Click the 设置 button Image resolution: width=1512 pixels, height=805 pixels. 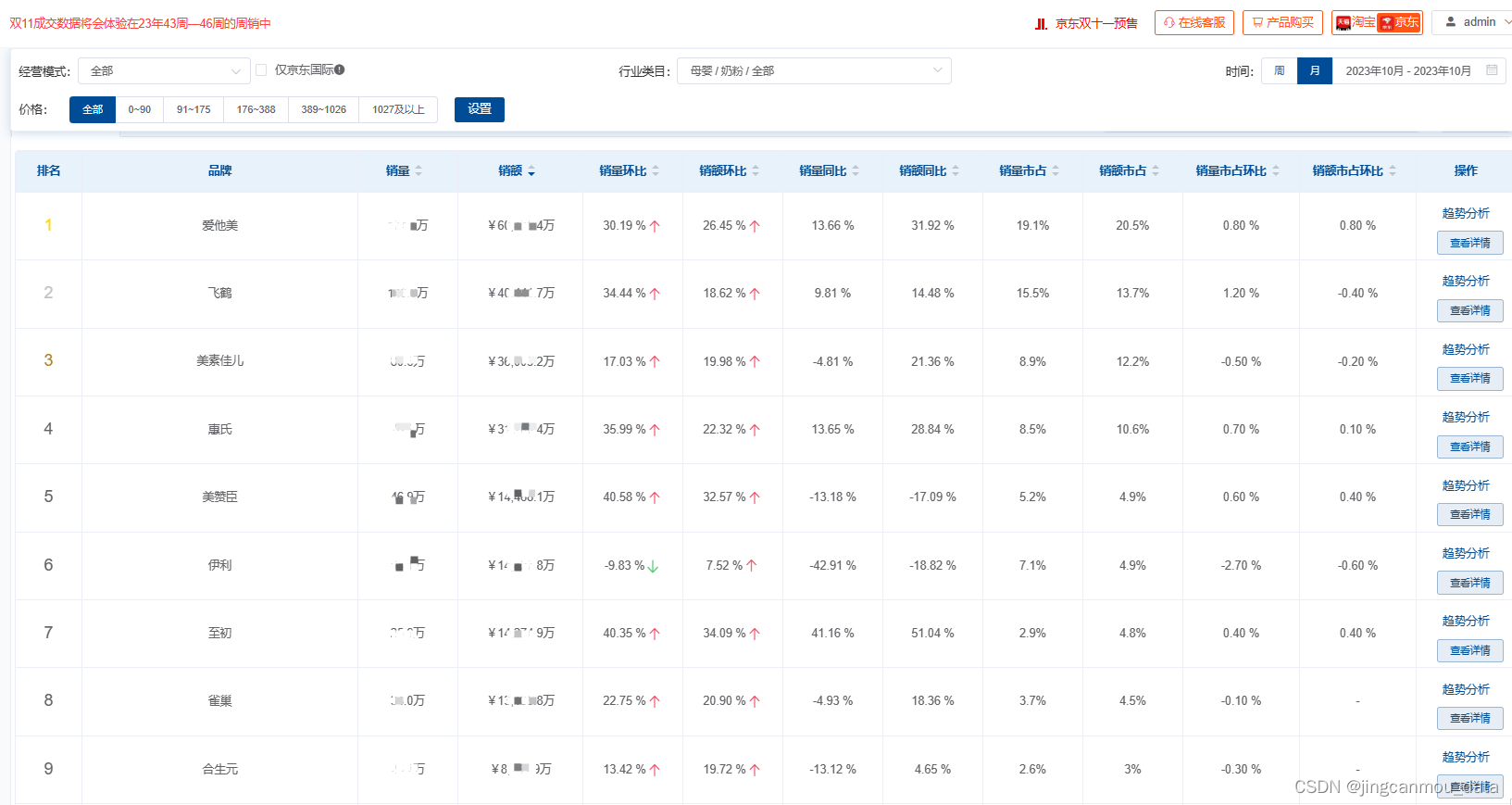click(480, 109)
